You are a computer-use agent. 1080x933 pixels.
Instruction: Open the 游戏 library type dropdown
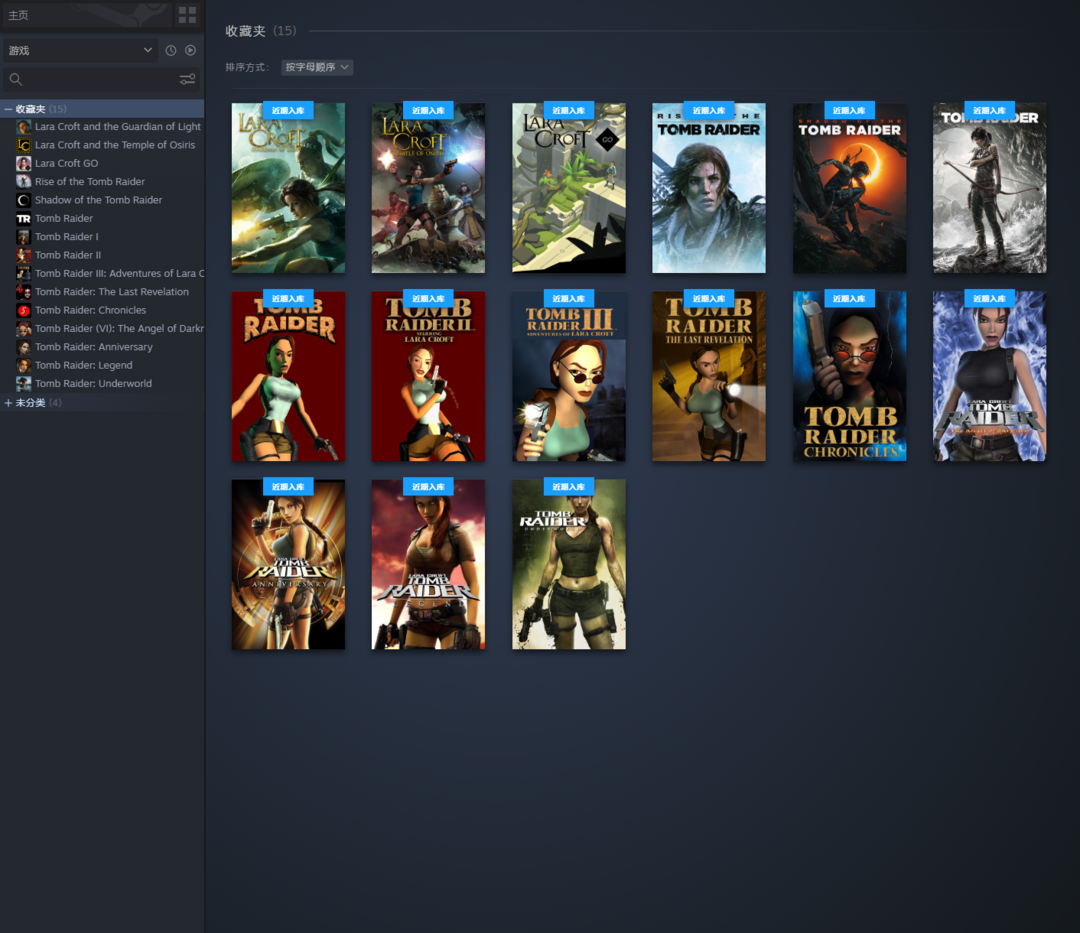(80, 50)
